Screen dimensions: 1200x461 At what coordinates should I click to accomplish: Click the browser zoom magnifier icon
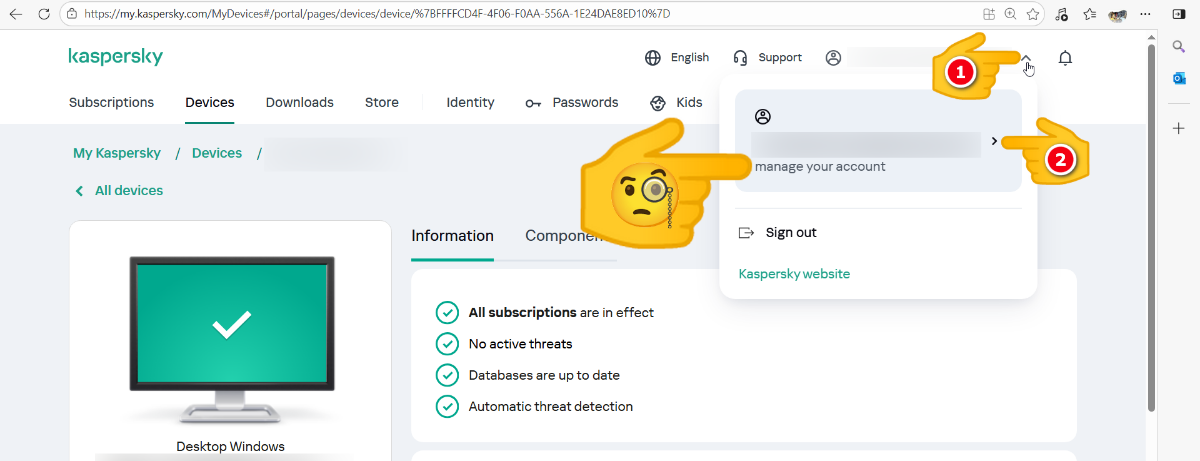pyautogui.click(x=1010, y=15)
